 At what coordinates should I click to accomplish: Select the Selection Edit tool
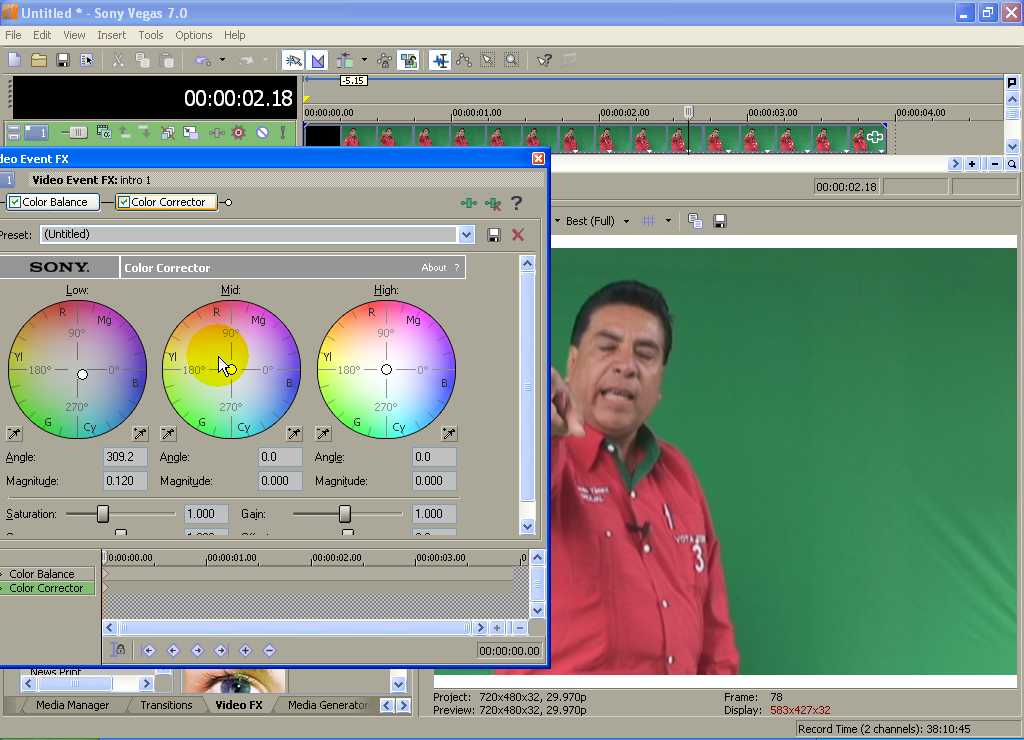pyautogui.click(x=488, y=61)
